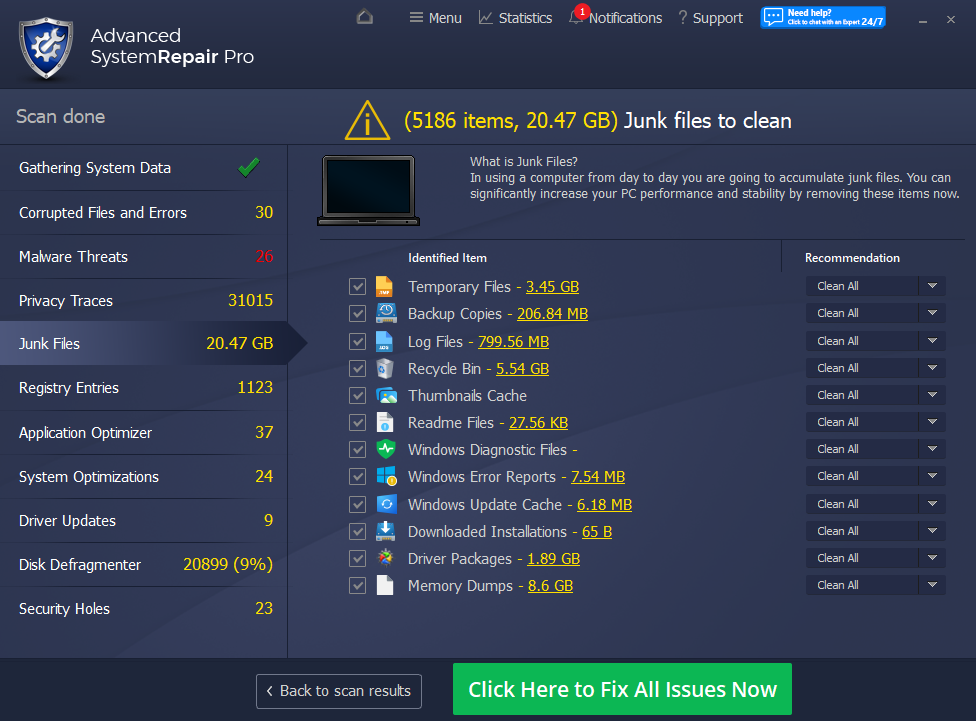Click the Recycle Bin item icon
The width and height of the screenshot is (976, 721).
point(386,368)
